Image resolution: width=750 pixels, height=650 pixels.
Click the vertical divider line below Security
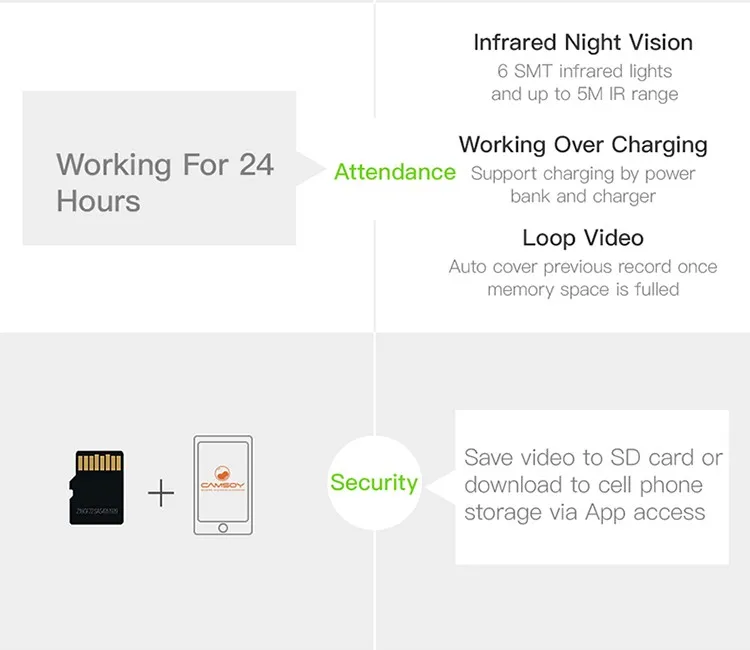375,589
